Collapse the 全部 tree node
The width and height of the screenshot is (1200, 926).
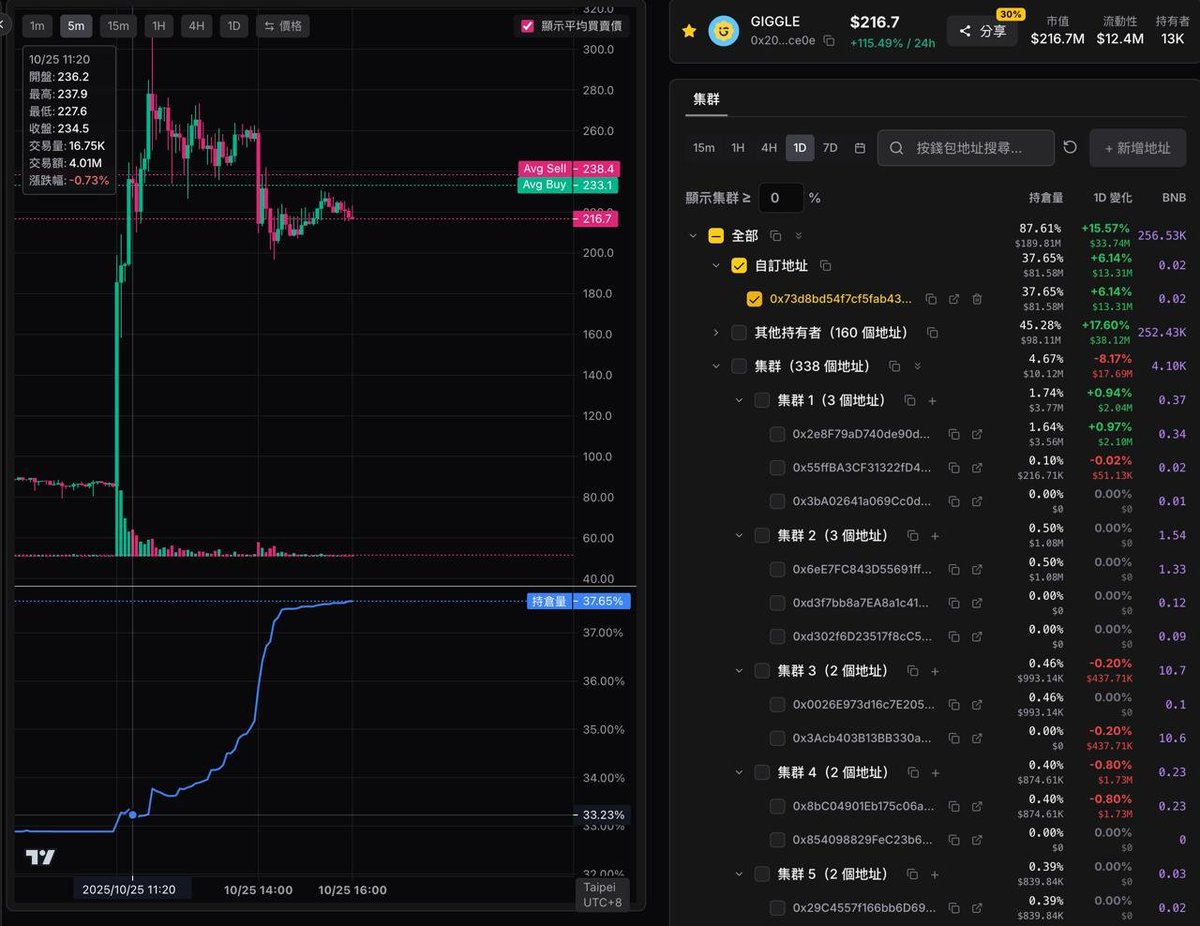(692, 236)
